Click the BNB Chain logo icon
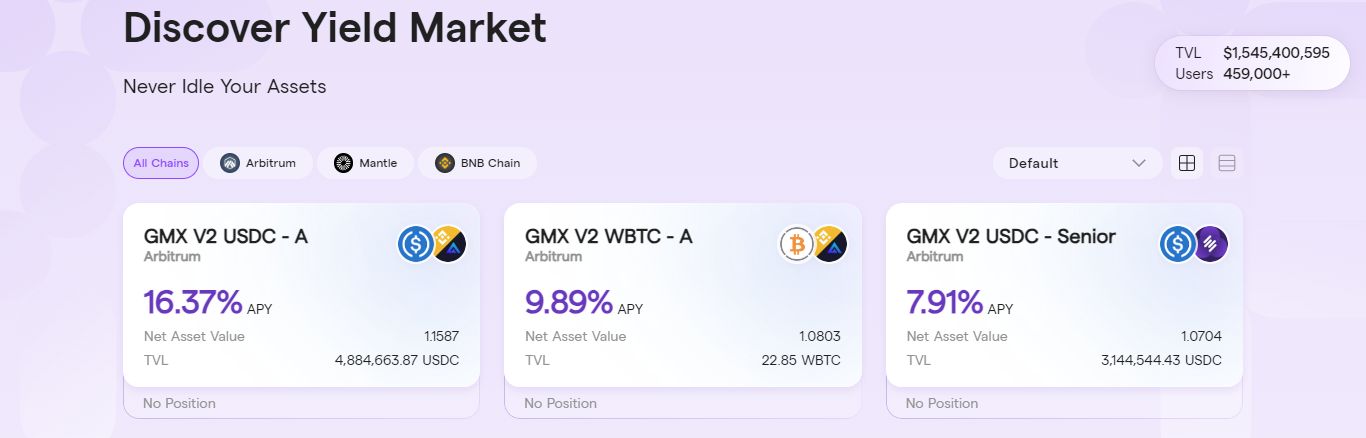This screenshot has width=1366, height=438. pyautogui.click(x=444, y=163)
